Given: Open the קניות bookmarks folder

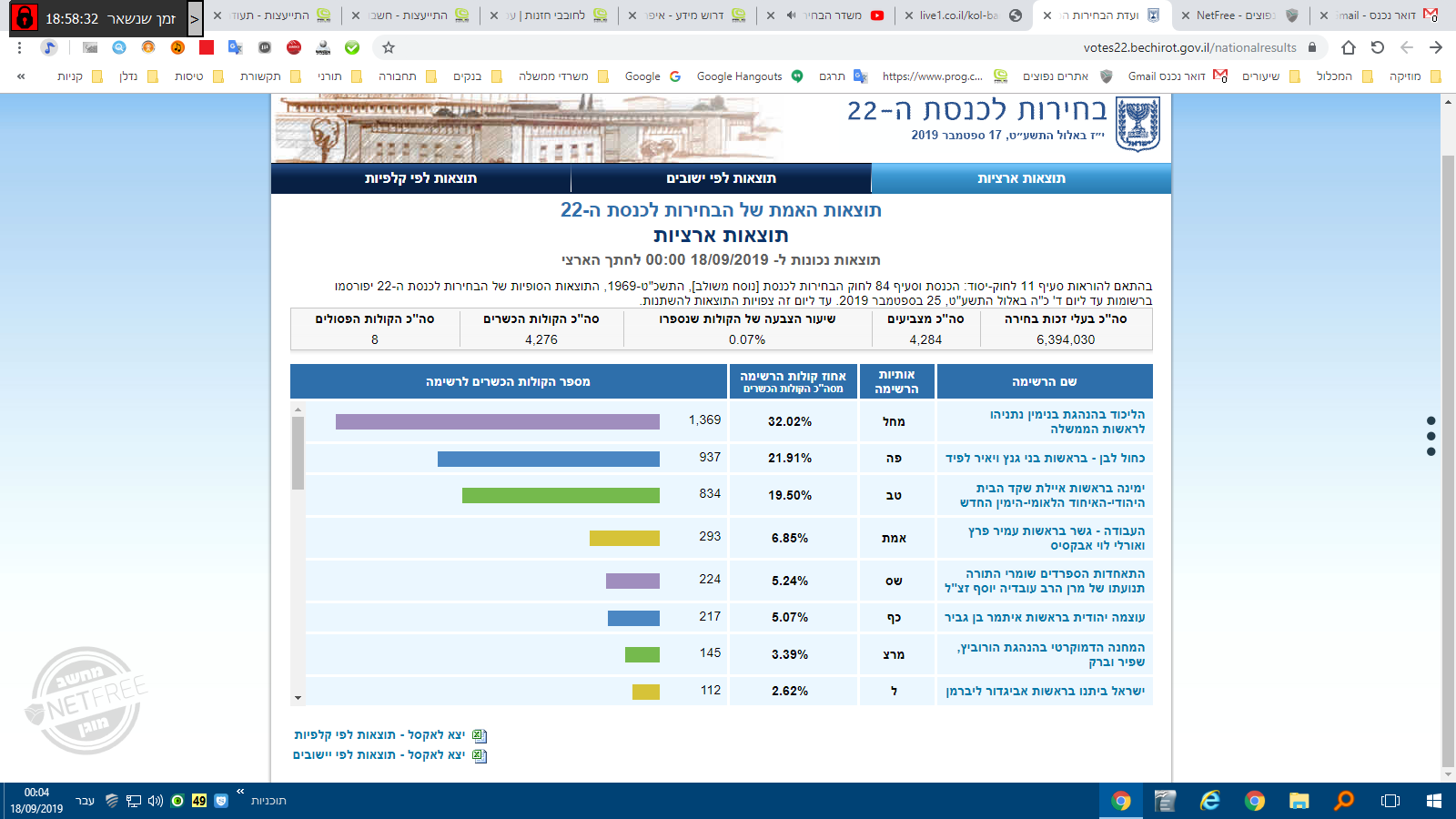Looking at the screenshot, I should click(x=80, y=76).
